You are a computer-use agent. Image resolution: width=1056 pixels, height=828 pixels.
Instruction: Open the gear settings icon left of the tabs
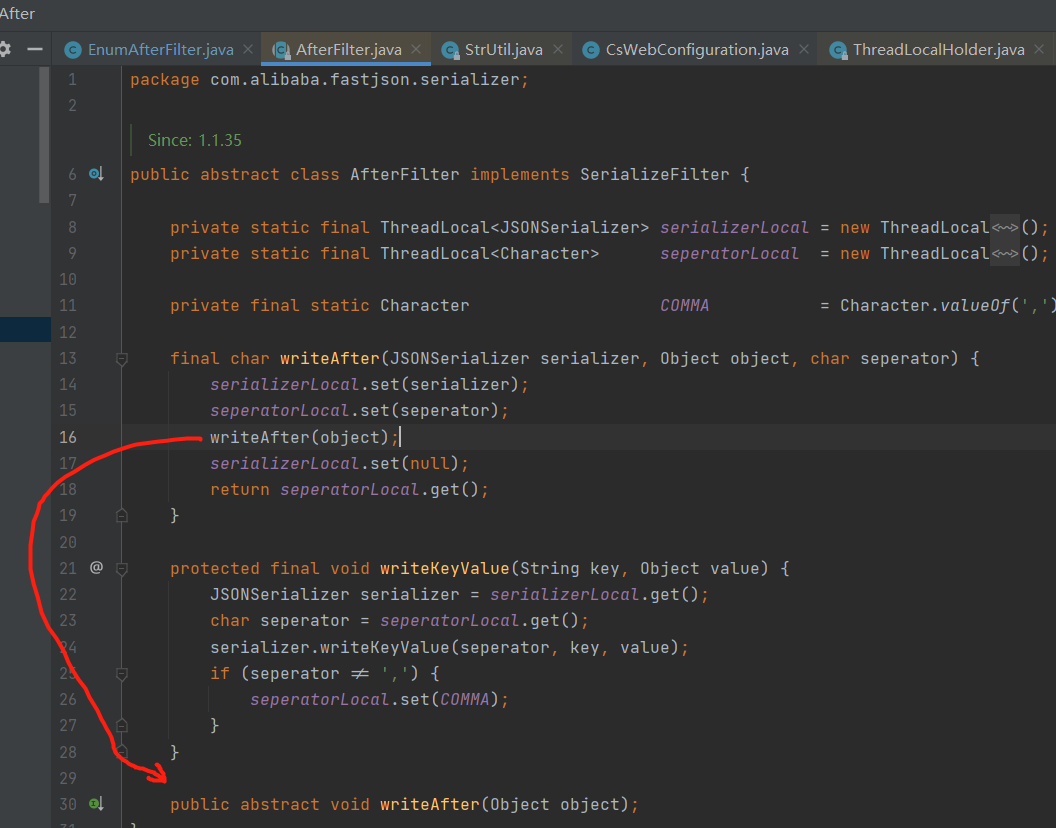(x=5, y=49)
